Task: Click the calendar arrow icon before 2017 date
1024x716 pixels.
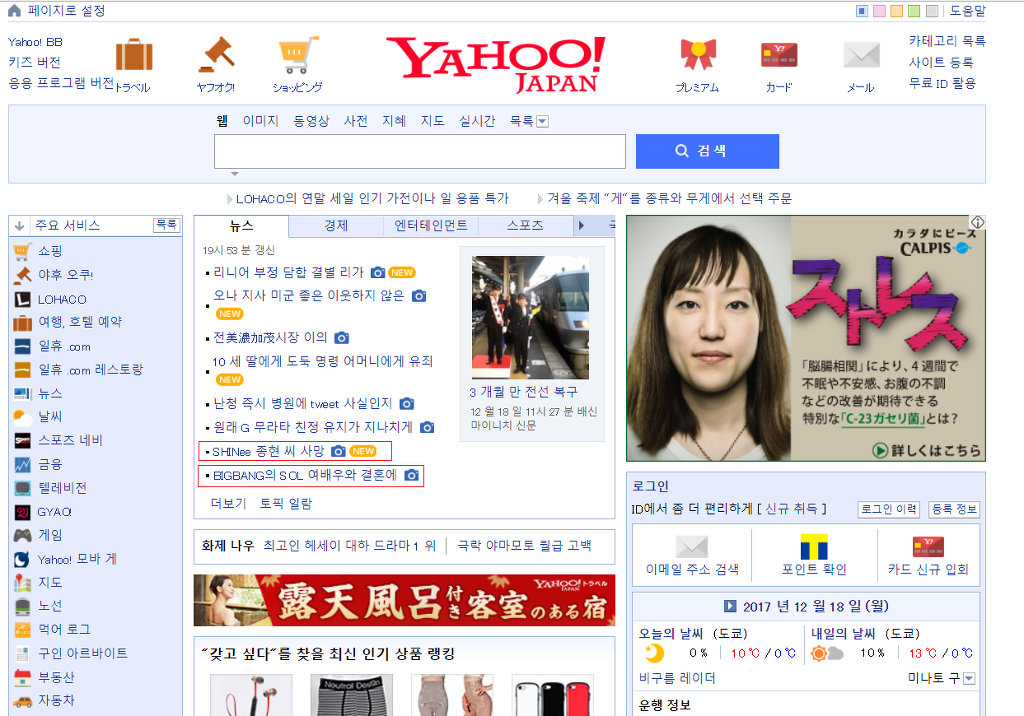Action: (x=730, y=606)
